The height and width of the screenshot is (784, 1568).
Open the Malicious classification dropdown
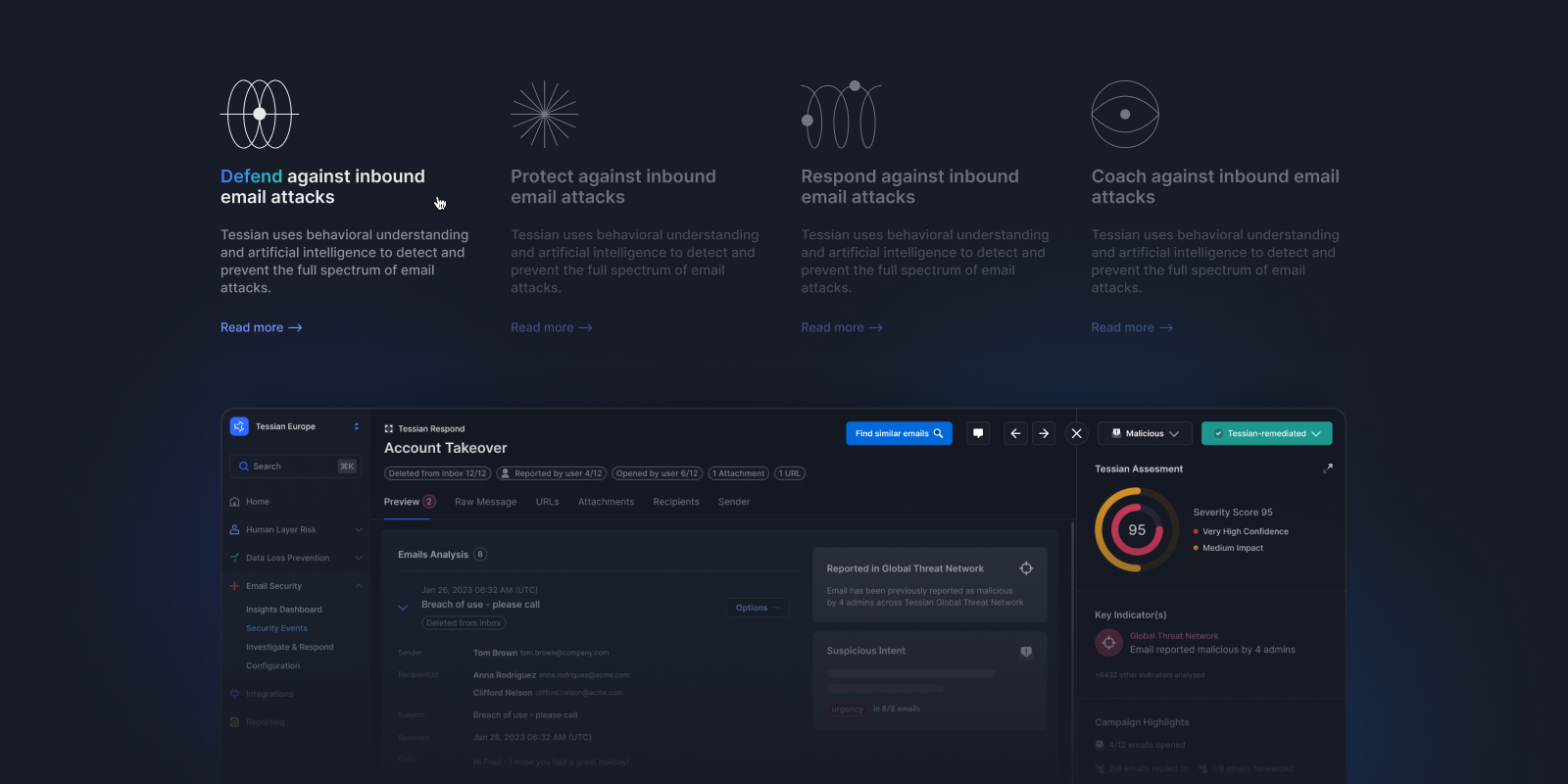[1145, 433]
